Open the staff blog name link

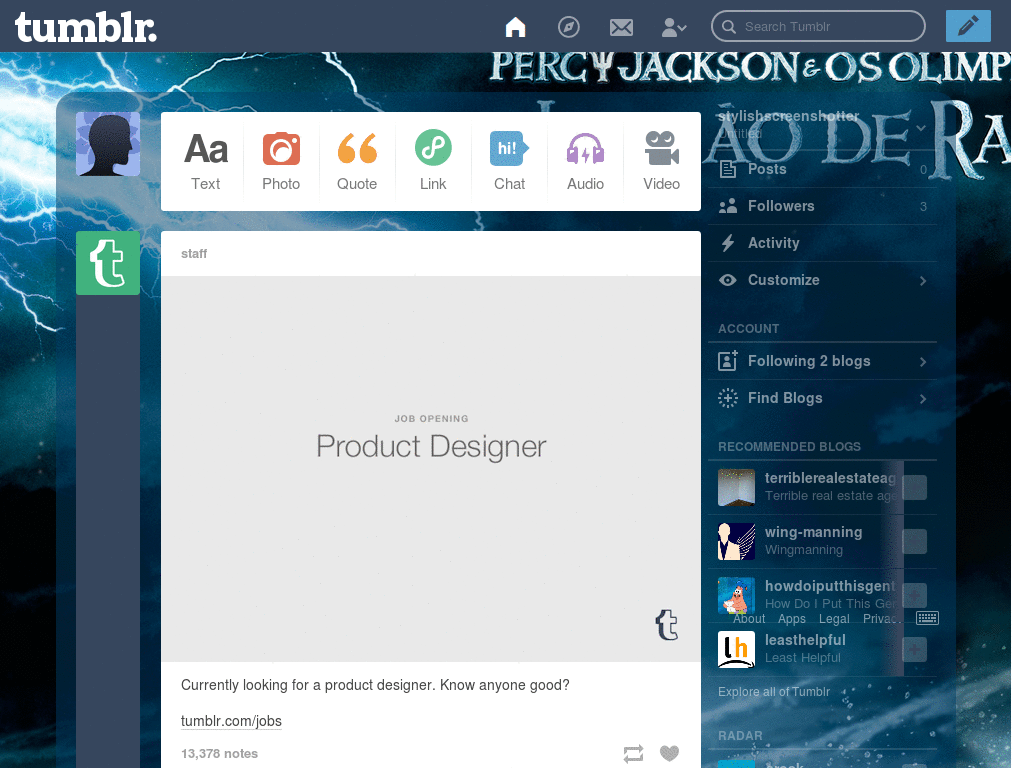(194, 253)
